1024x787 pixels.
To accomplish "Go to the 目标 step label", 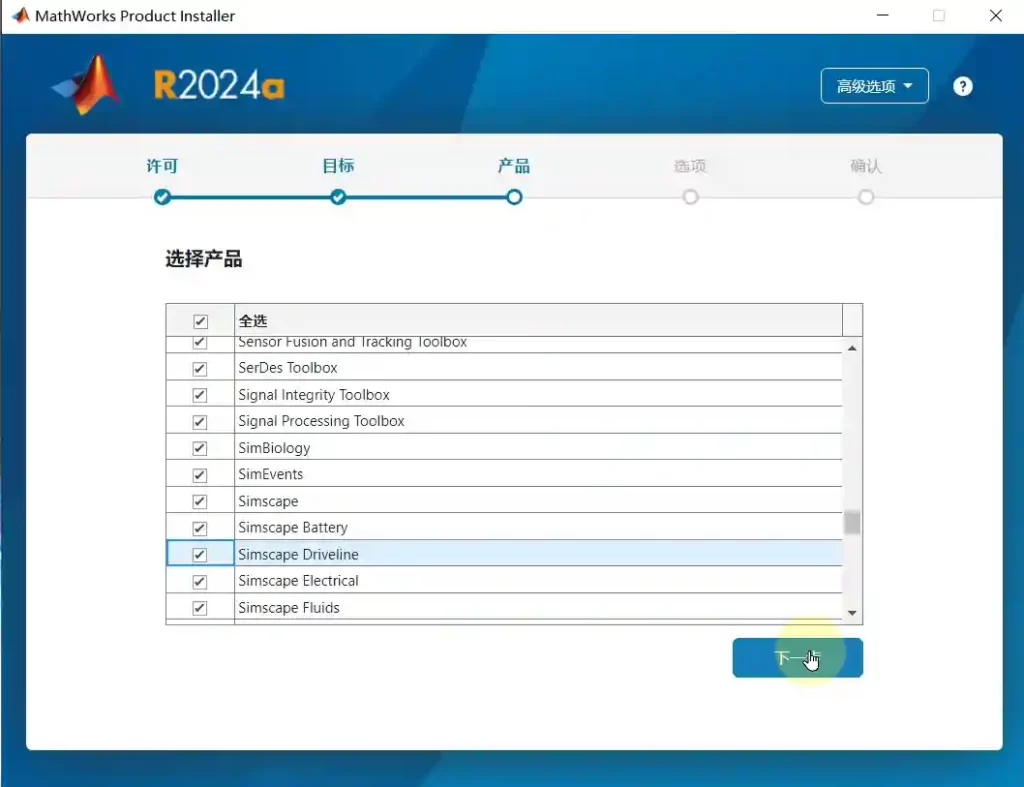I will (x=338, y=166).
